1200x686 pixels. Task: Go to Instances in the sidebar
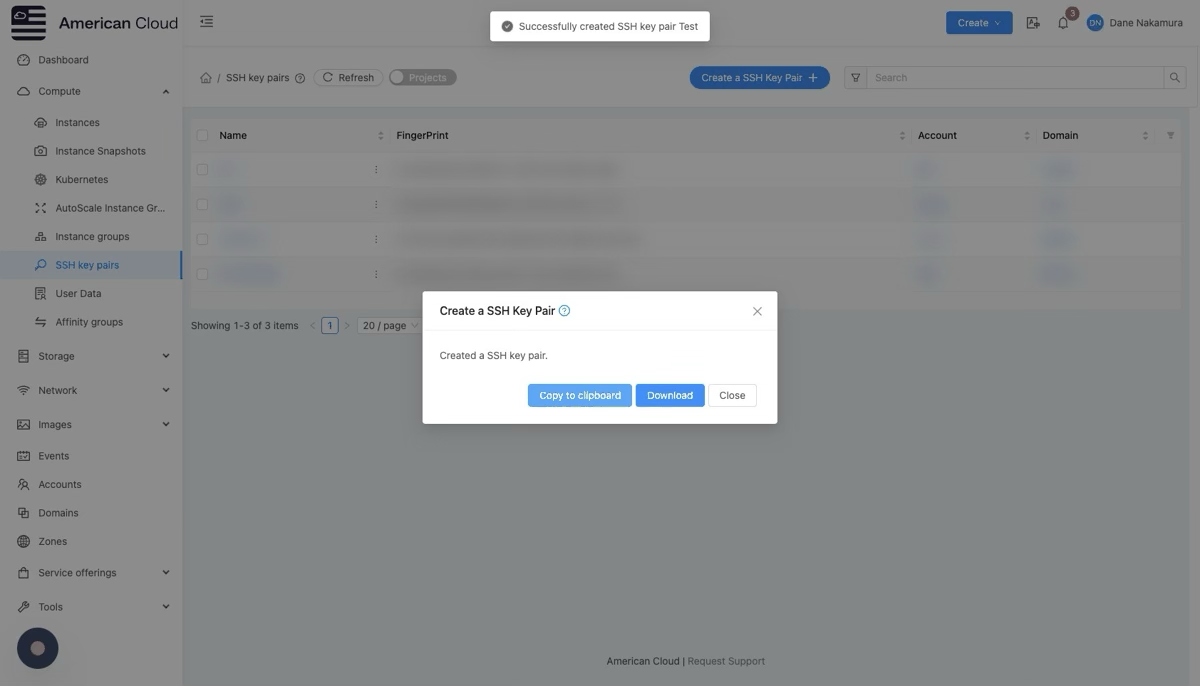coord(77,123)
